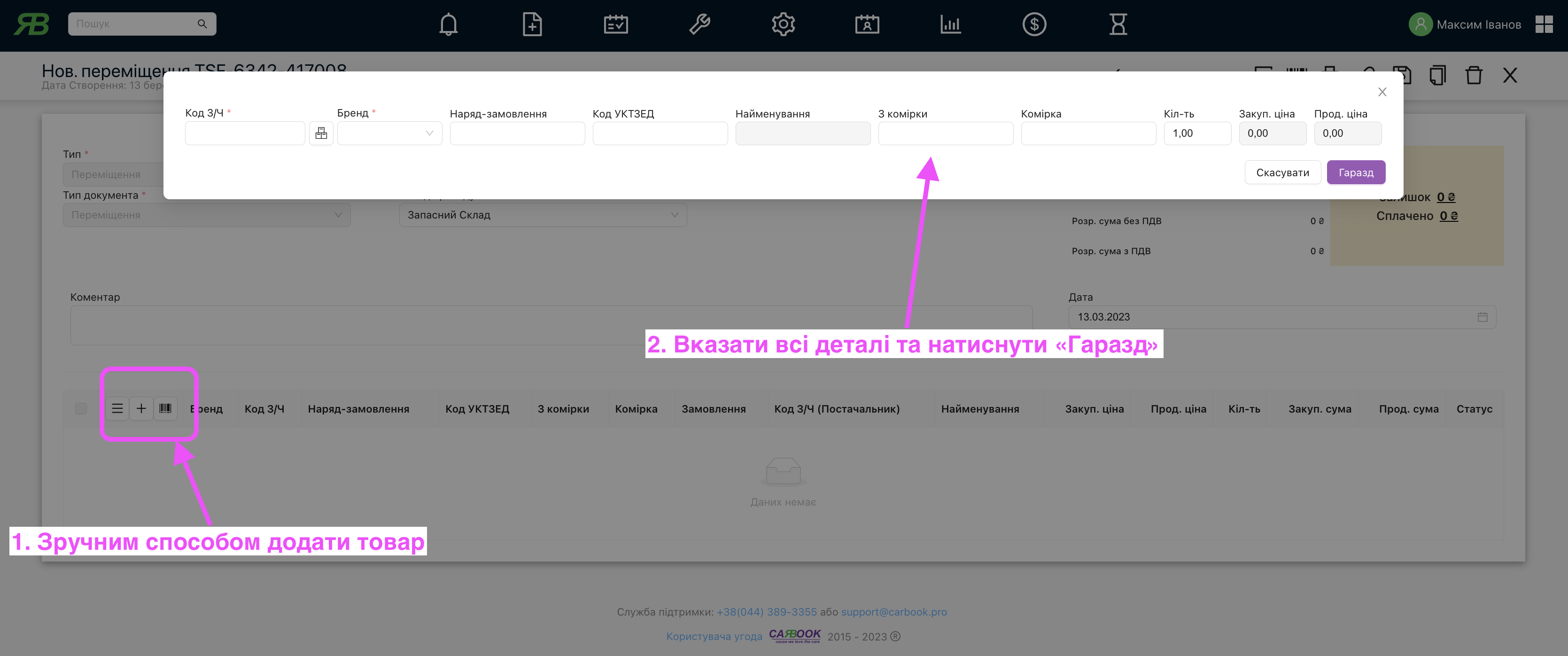Open the bar chart reports icon

(950, 24)
